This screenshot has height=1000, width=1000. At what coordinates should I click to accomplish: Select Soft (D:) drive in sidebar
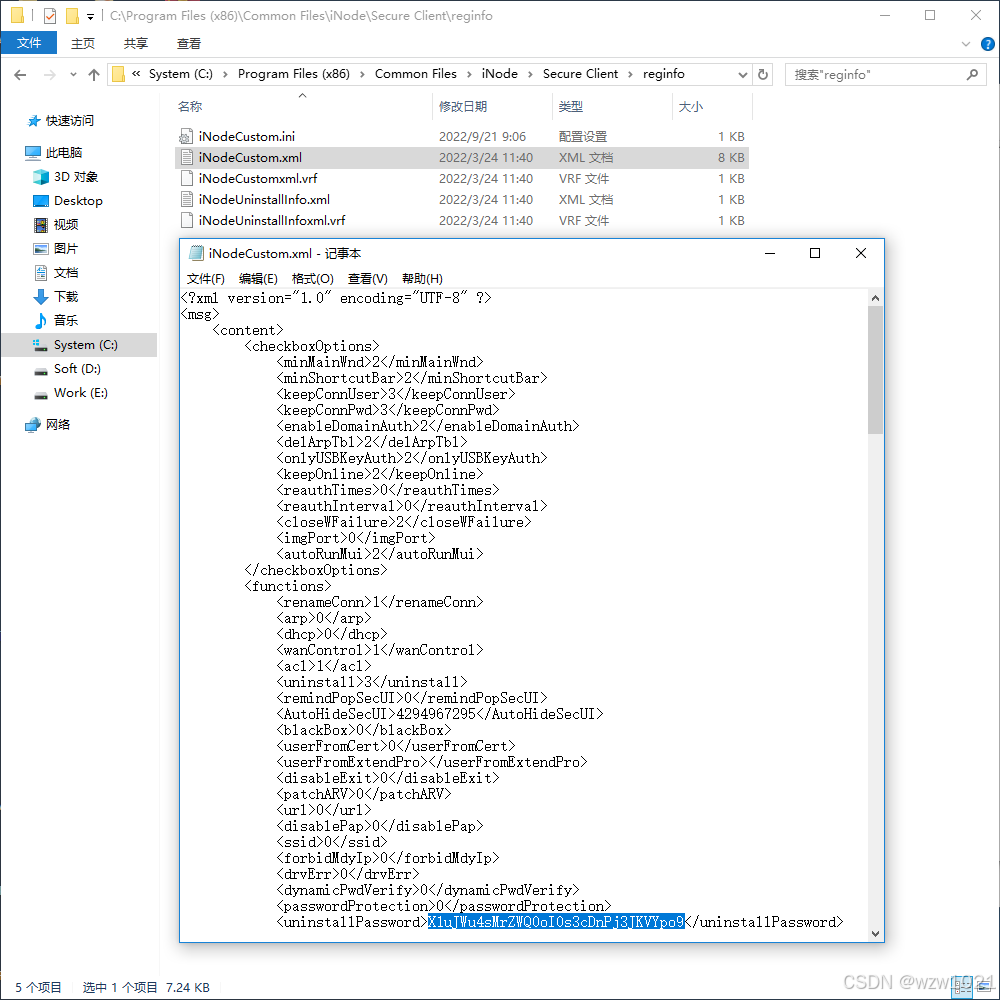pyautogui.click(x=67, y=369)
